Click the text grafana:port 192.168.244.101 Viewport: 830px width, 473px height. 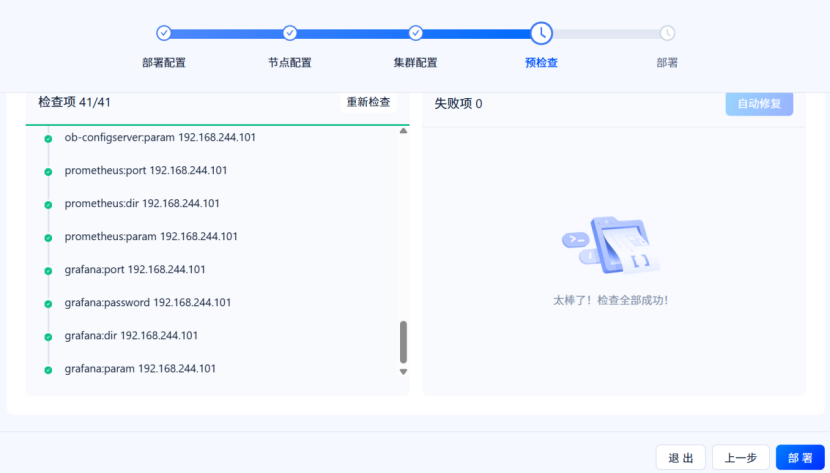pyautogui.click(x=135, y=270)
